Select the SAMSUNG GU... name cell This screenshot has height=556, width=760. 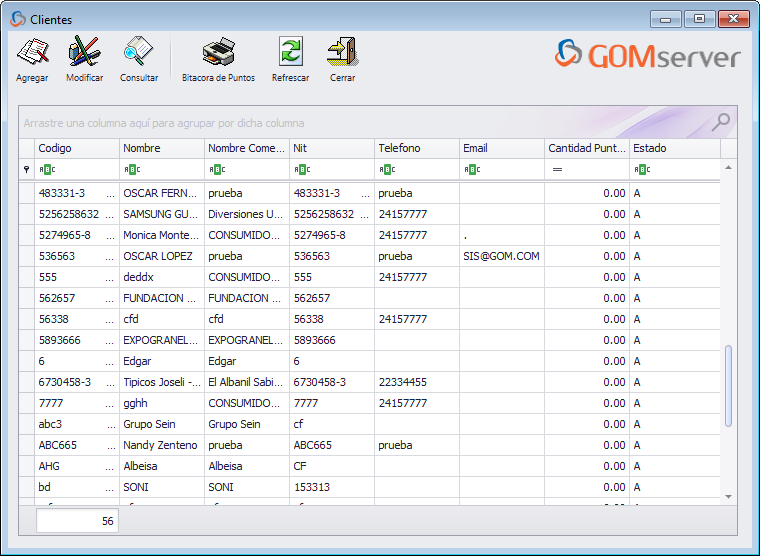click(x=162, y=214)
